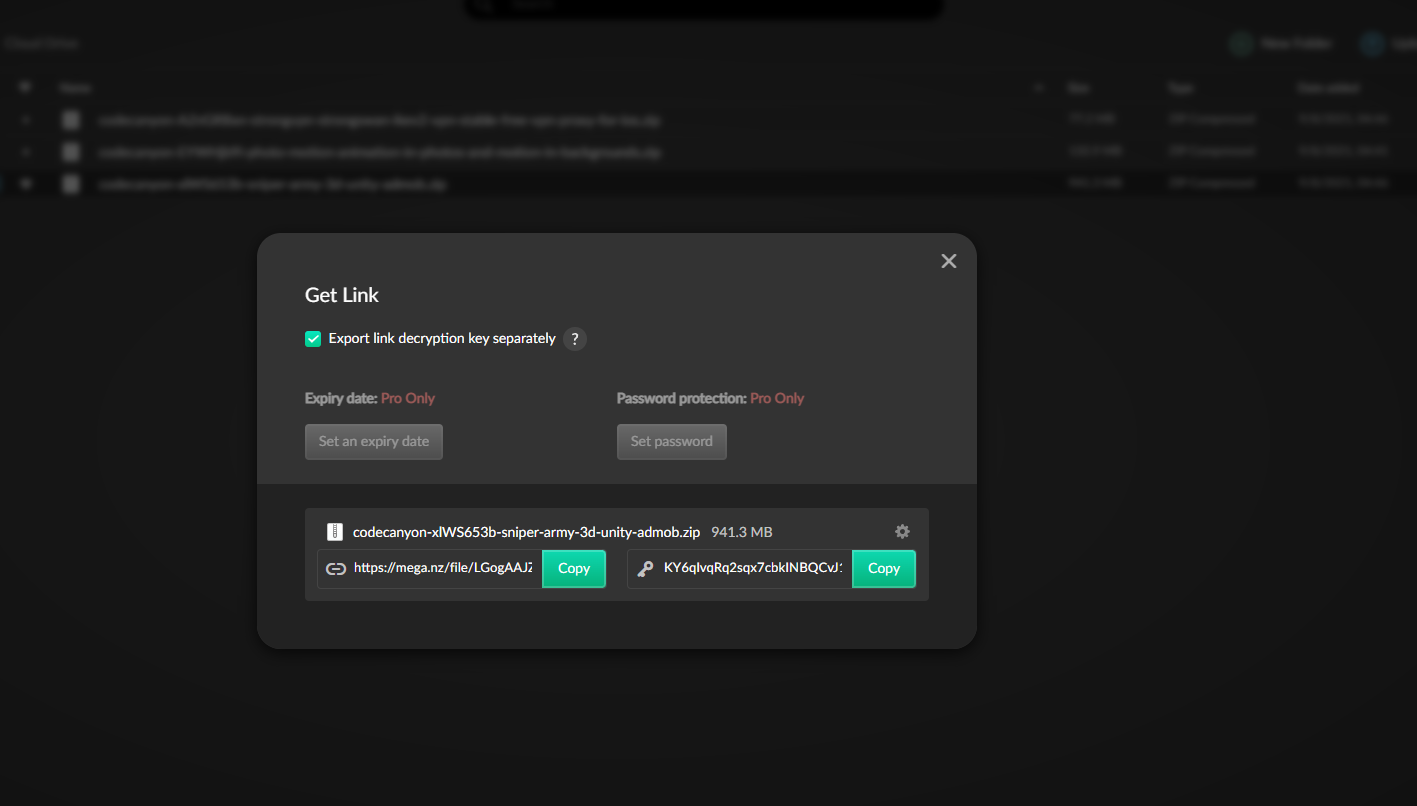Viewport: 1417px width, 806px height.
Task: Open the gear settings for the zip file
Action: [902, 532]
